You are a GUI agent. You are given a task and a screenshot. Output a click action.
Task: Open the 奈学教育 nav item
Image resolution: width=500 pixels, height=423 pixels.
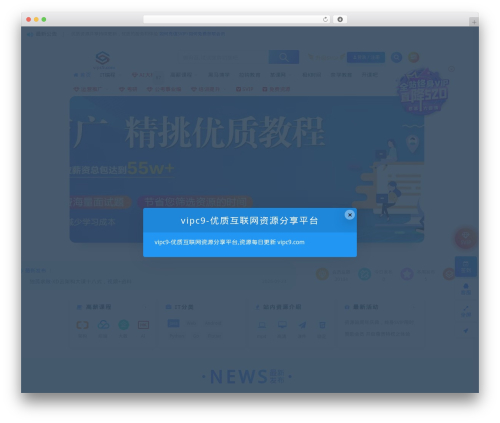341,75
